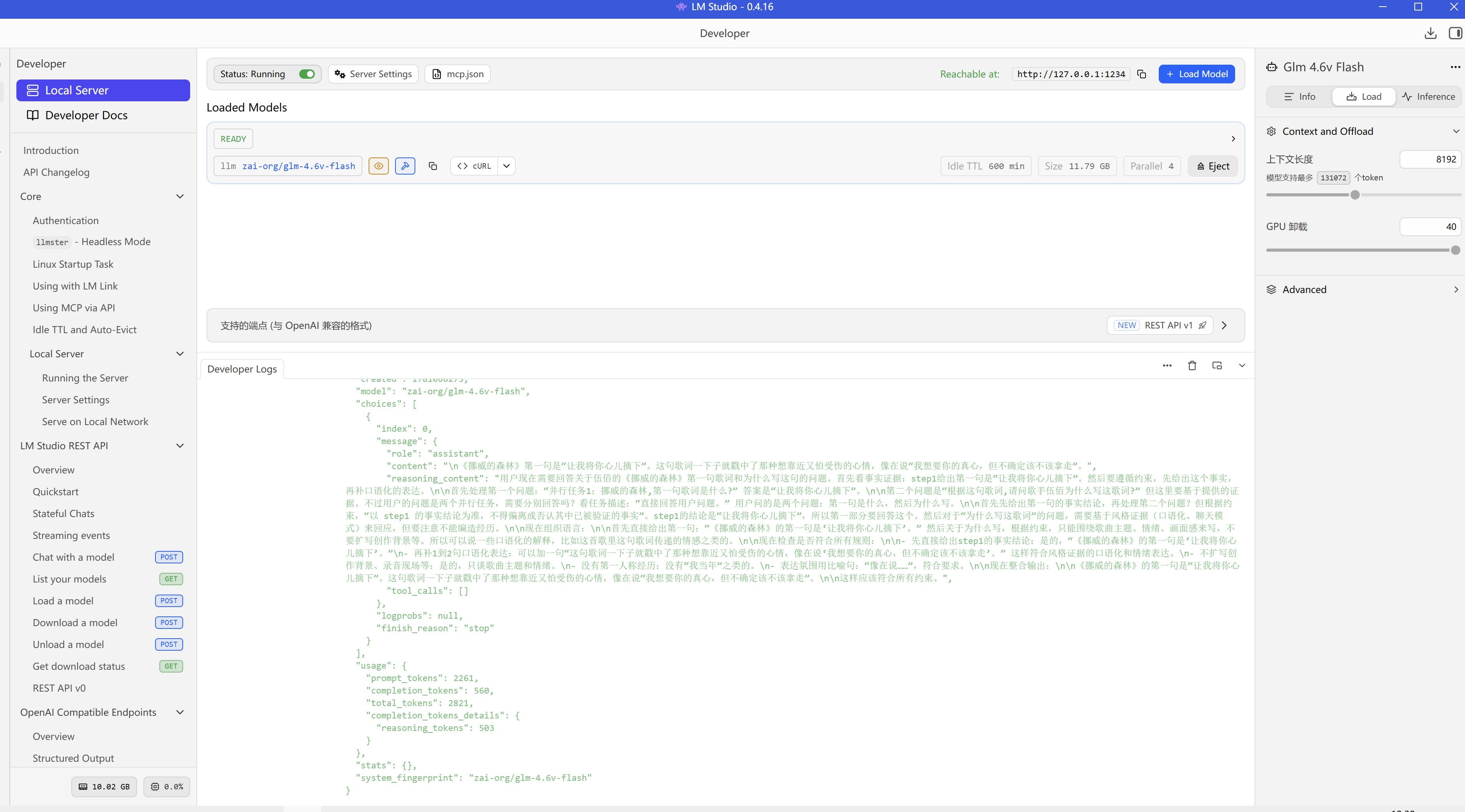Open Idle TTL and Auto-Evict page
The width and height of the screenshot is (1465, 812).
pyautogui.click(x=84, y=330)
